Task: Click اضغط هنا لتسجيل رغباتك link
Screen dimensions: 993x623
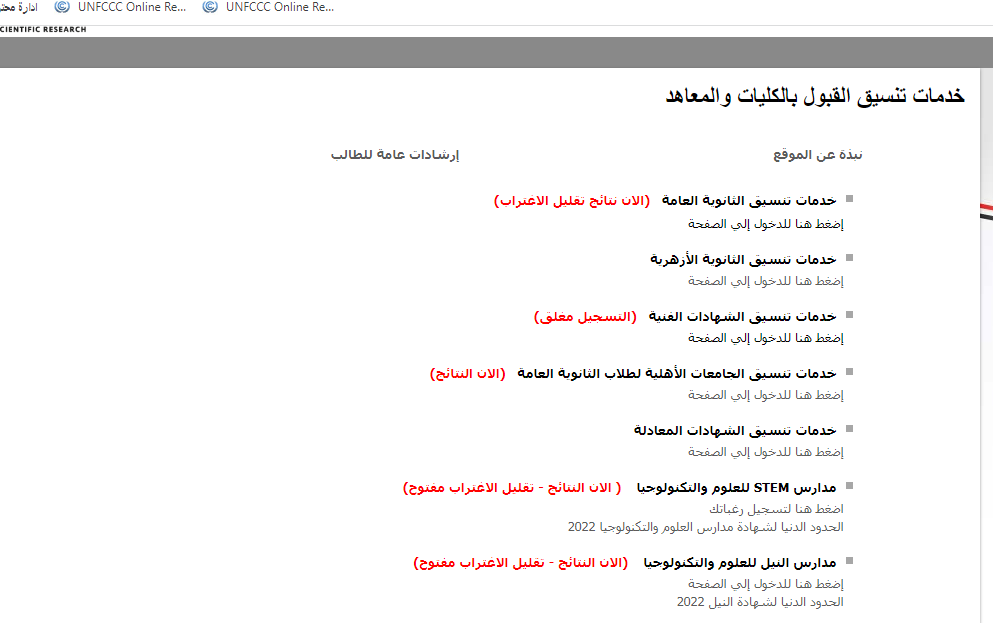Action: 777,509
